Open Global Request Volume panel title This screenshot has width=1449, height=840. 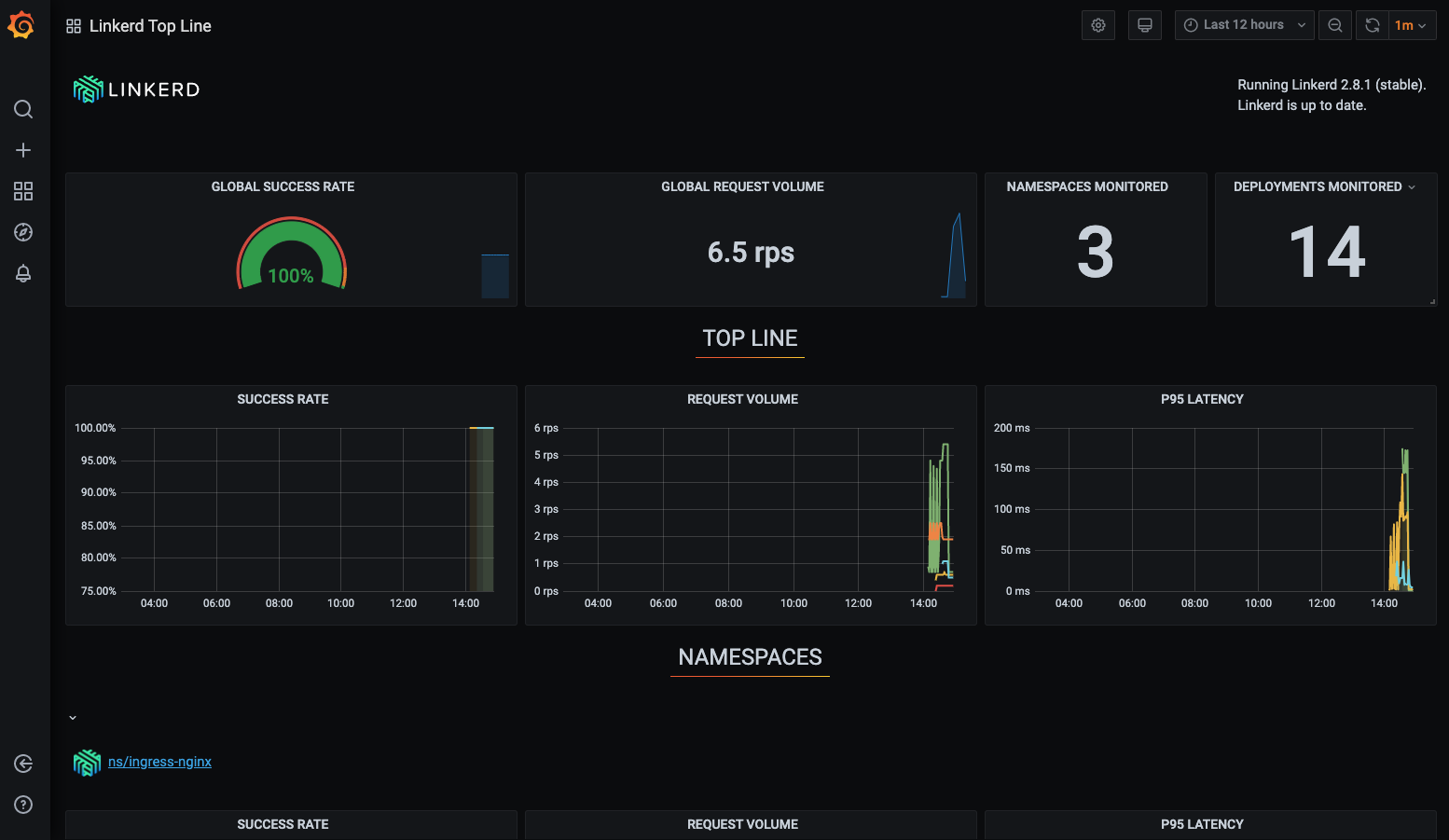coord(742,186)
